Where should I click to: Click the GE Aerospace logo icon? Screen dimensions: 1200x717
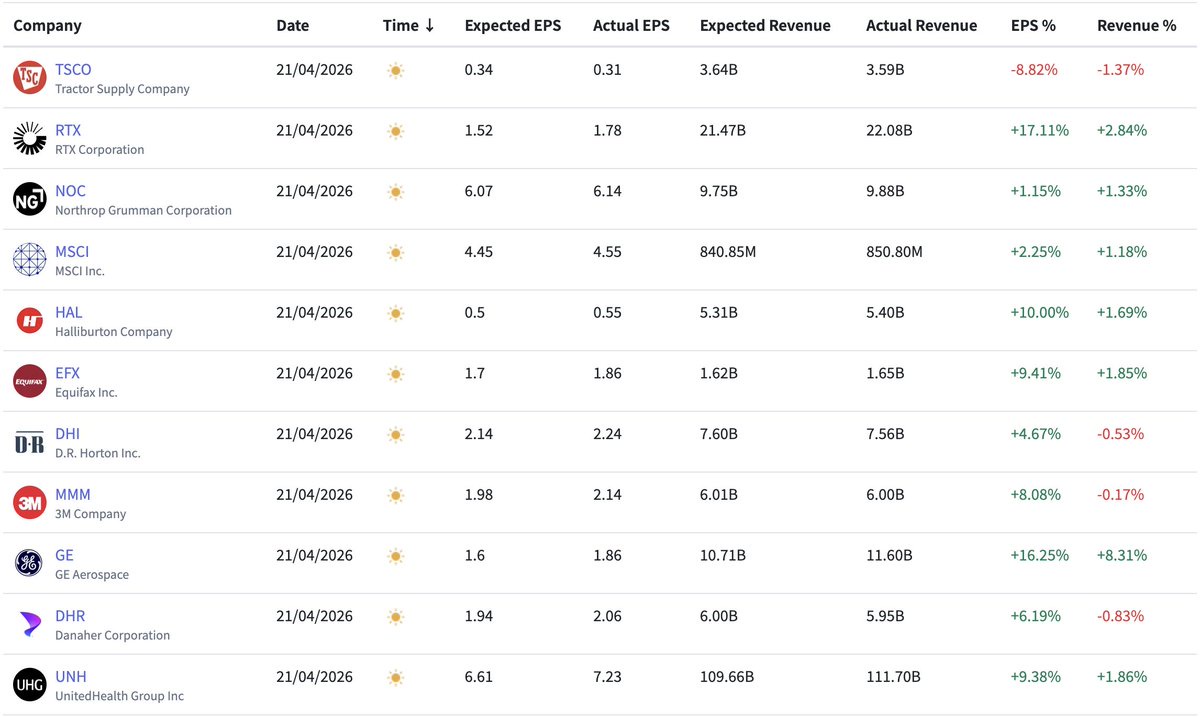click(30, 564)
